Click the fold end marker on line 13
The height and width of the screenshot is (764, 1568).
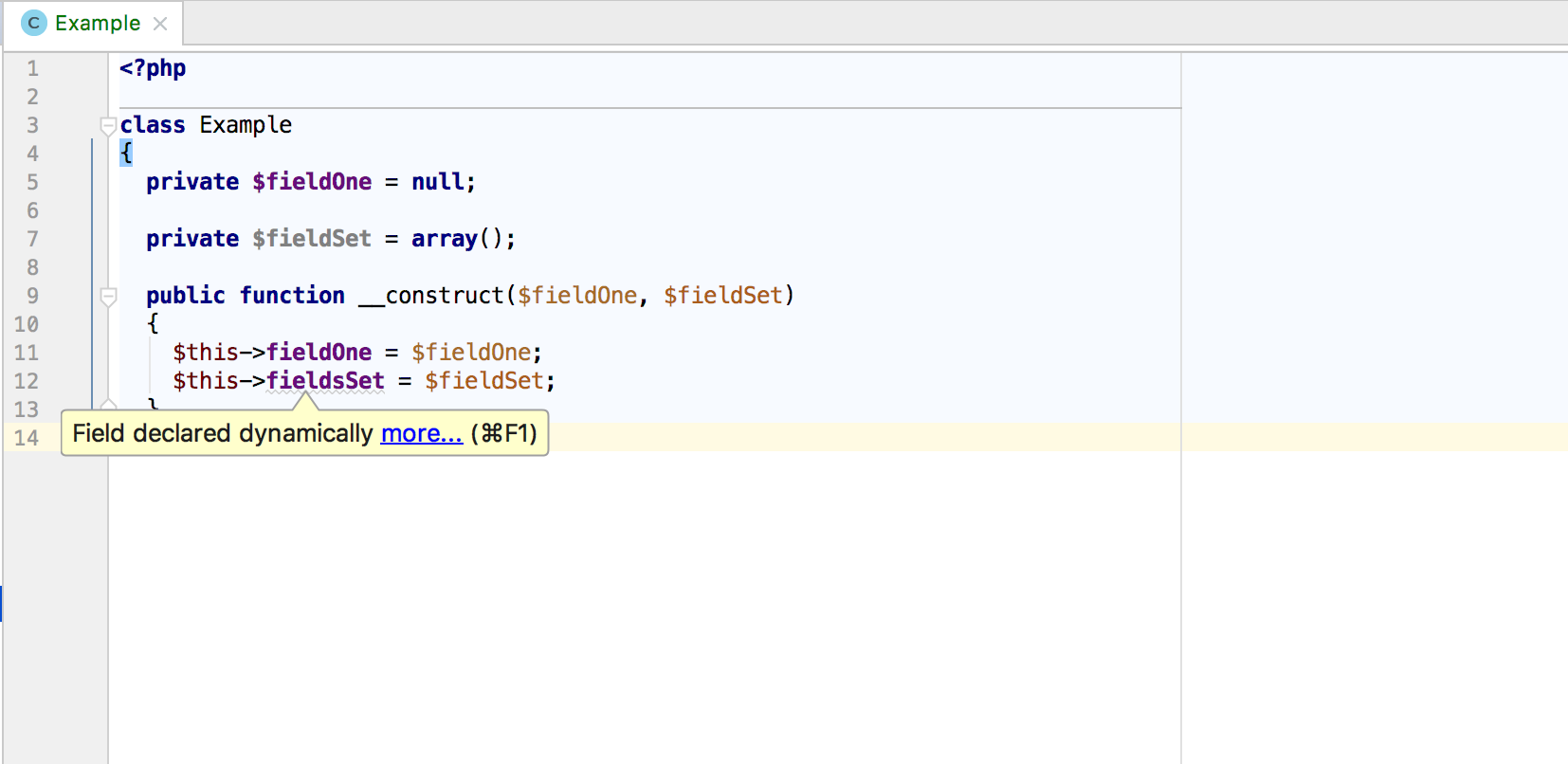(x=108, y=405)
